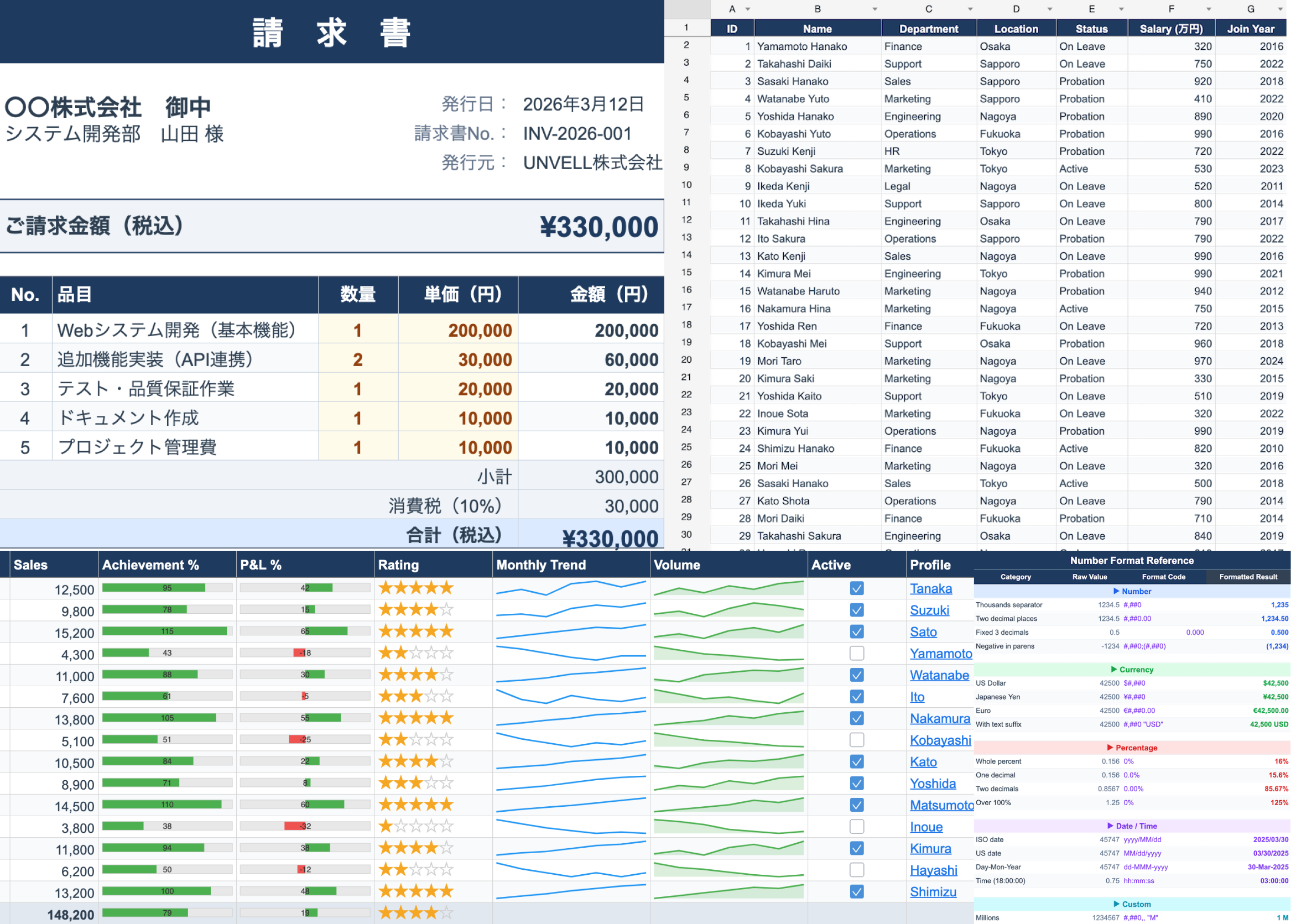The width and height of the screenshot is (1291, 924).
Task: Click Monthly Trend sparkline in Tanaka row
Action: (571, 588)
